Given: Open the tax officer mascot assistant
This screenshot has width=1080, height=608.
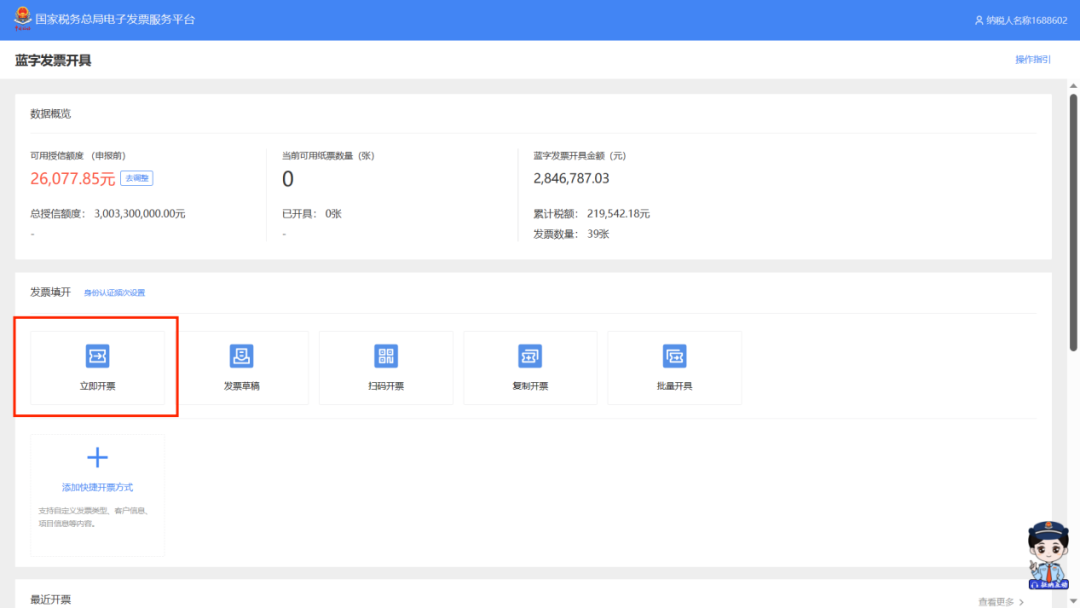Looking at the screenshot, I should point(1048,556).
